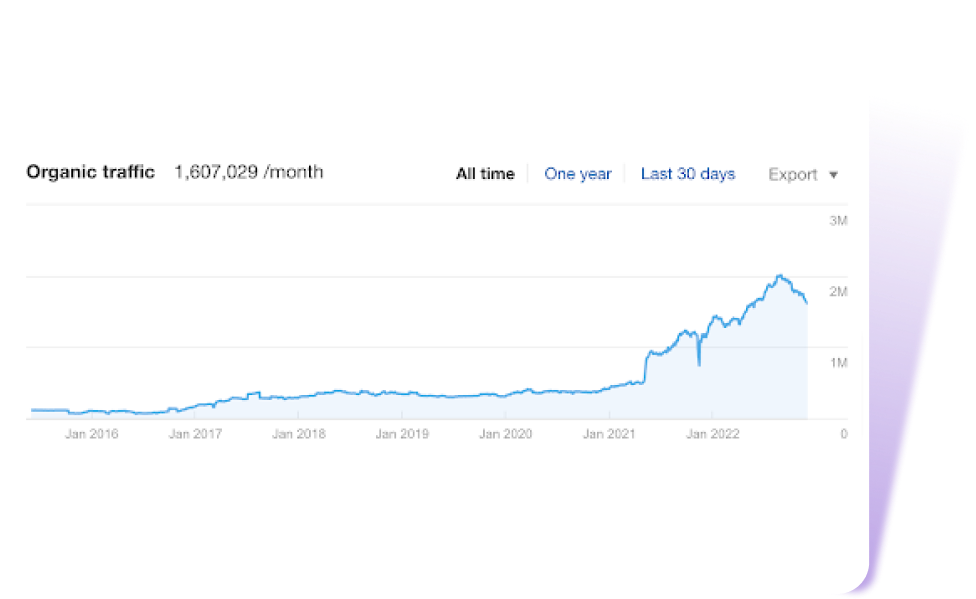Click the Export dropdown arrow icon

[x=833, y=175]
